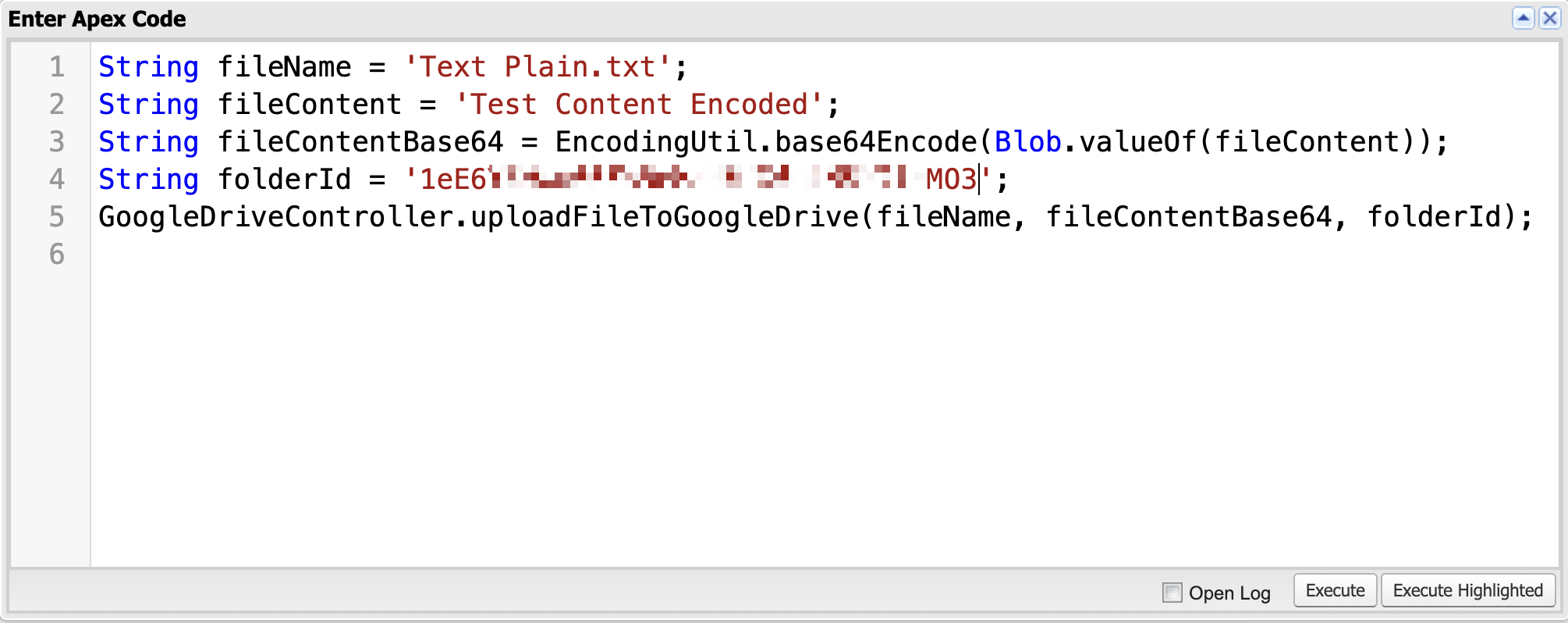The height and width of the screenshot is (623, 1568).
Task: Click the EncodingUtil token on line 3
Action: pos(659,141)
